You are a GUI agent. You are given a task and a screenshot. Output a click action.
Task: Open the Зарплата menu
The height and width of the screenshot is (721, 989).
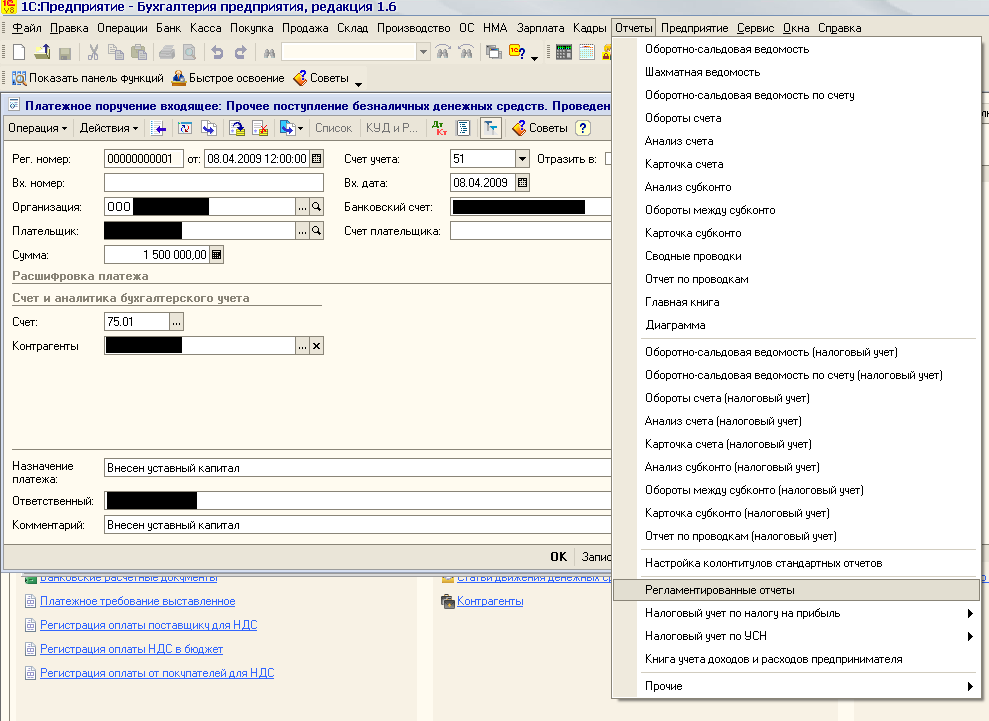click(540, 28)
